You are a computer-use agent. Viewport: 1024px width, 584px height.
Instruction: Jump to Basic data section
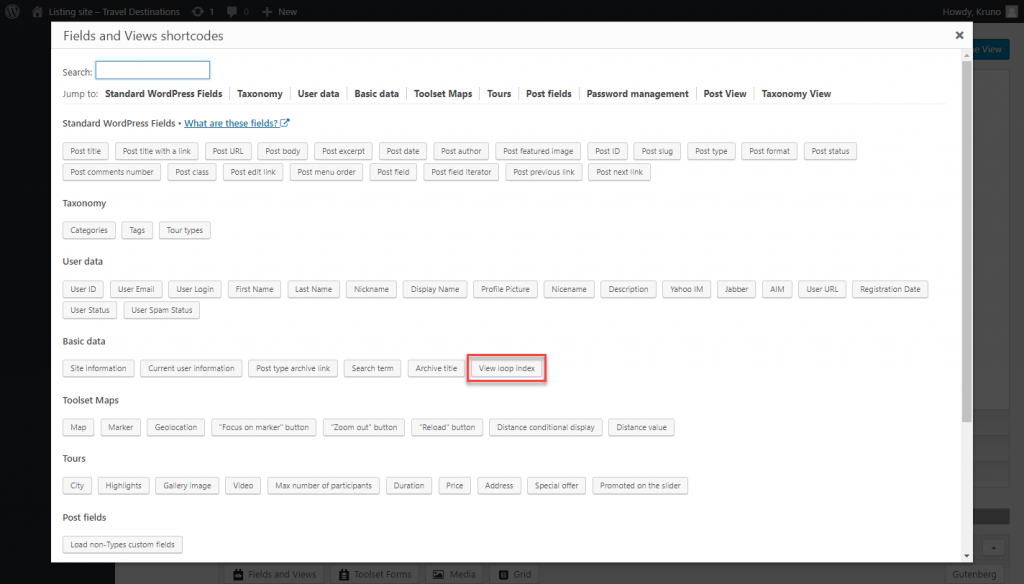(376, 93)
